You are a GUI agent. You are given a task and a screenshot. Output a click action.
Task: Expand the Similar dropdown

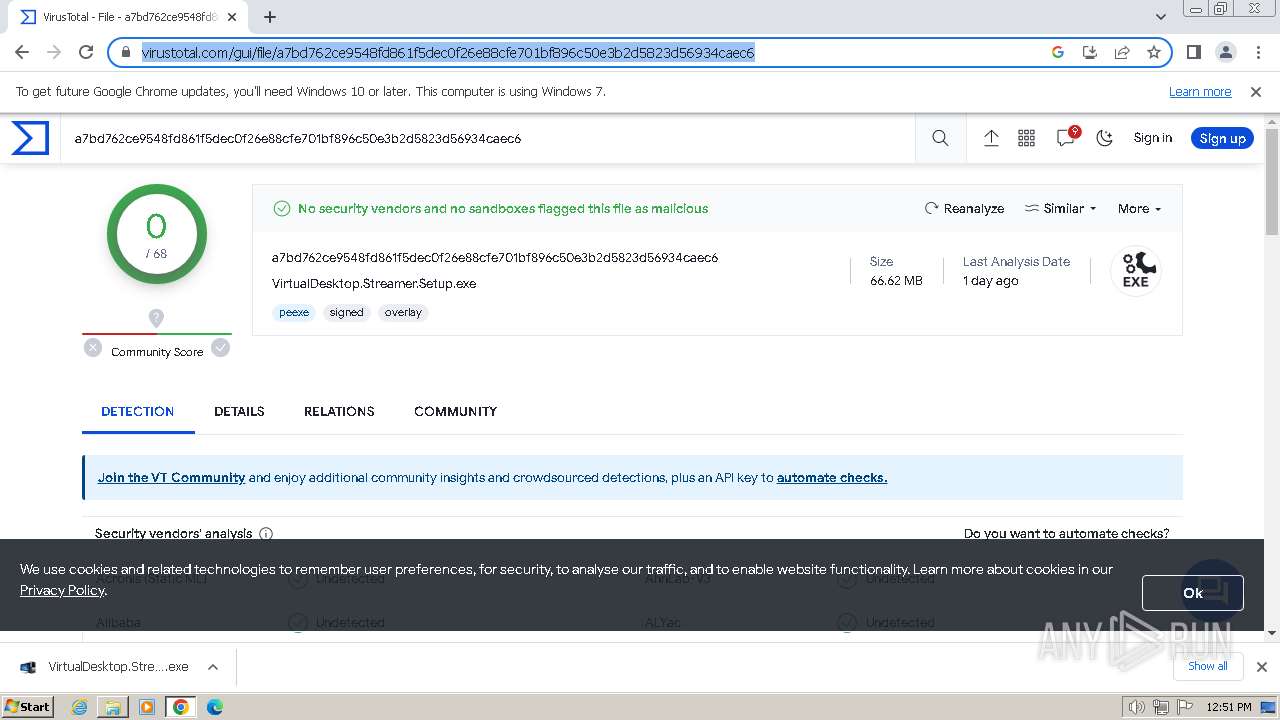tap(1061, 208)
